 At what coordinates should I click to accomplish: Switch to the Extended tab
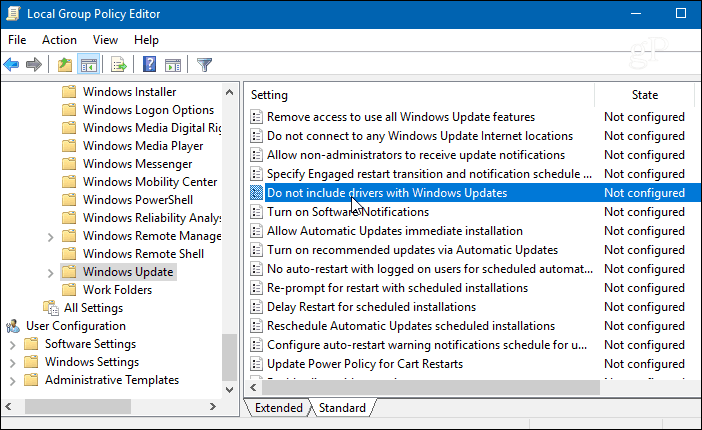pos(278,408)
